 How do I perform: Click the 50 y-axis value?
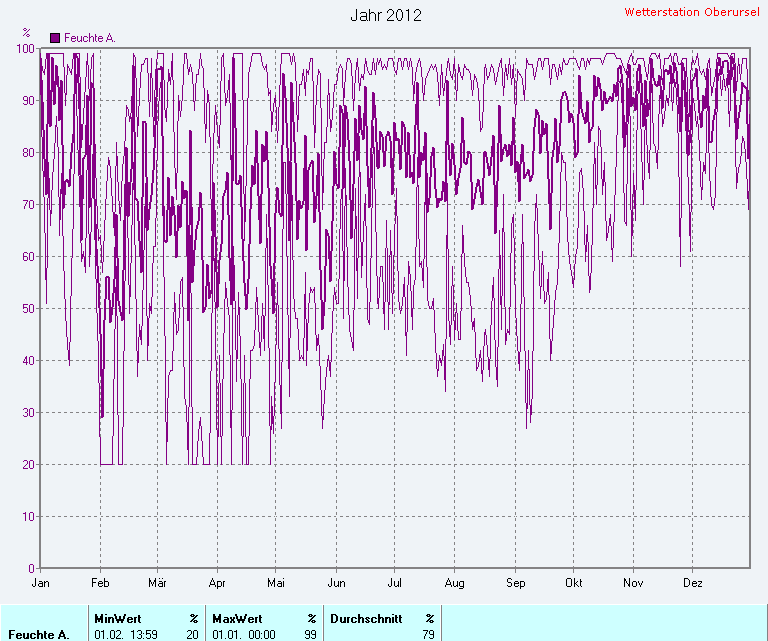coord(28,309)
